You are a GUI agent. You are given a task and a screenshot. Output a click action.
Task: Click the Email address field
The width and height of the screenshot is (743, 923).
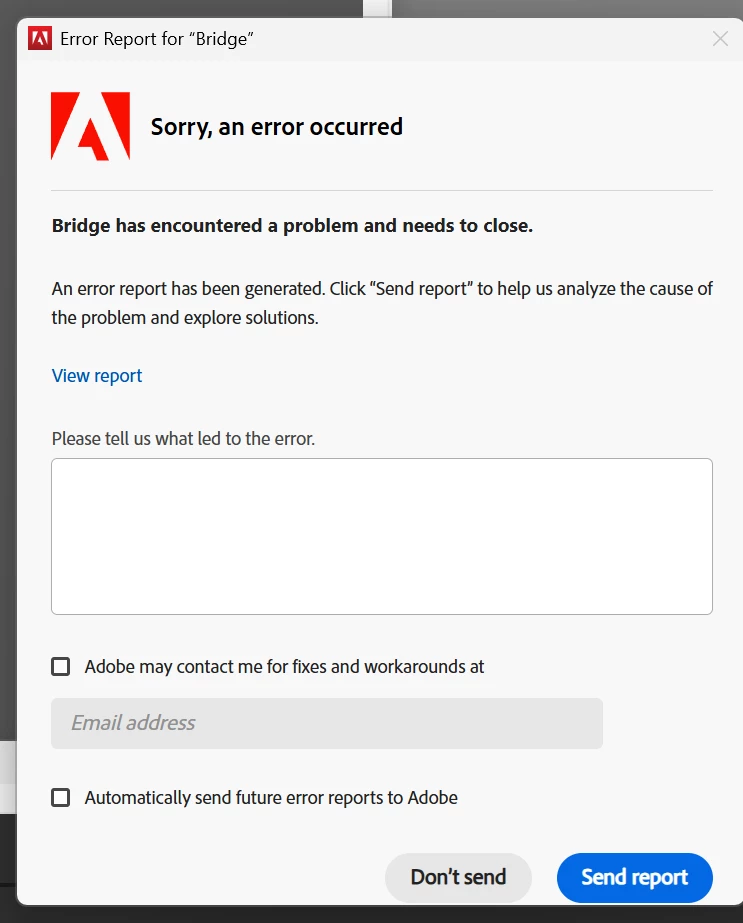point(327,723)
